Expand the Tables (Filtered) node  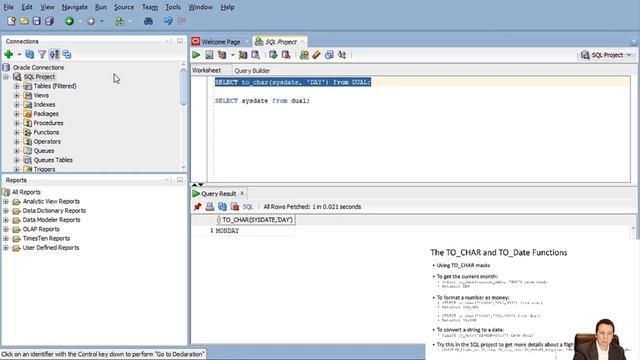tap(17, 86)
